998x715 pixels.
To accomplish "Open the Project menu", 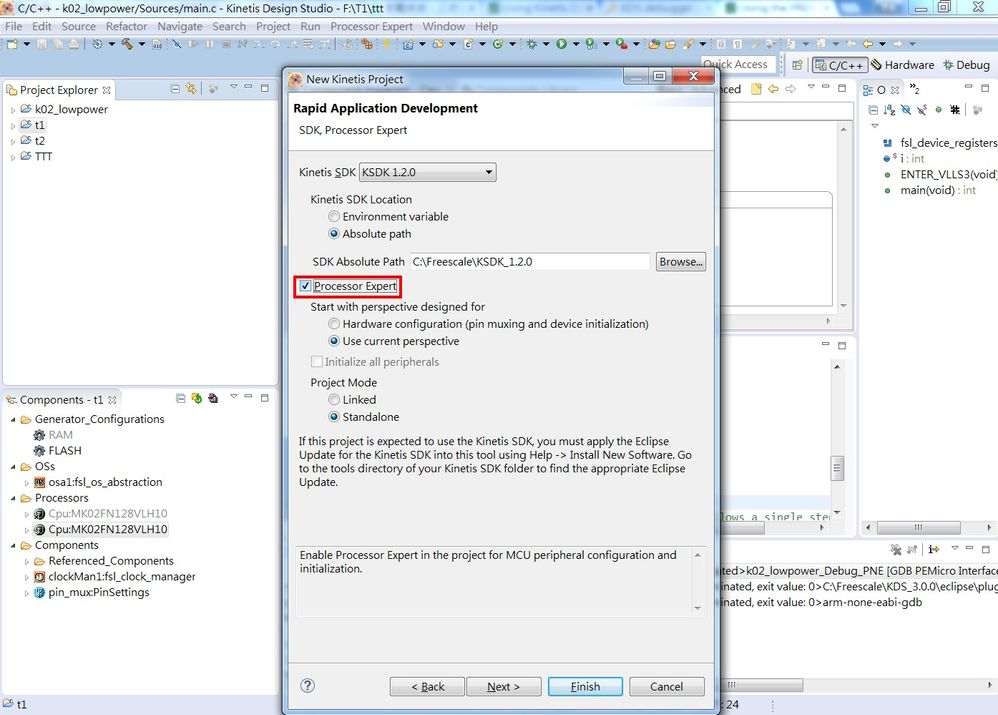I will click(273, 26).
